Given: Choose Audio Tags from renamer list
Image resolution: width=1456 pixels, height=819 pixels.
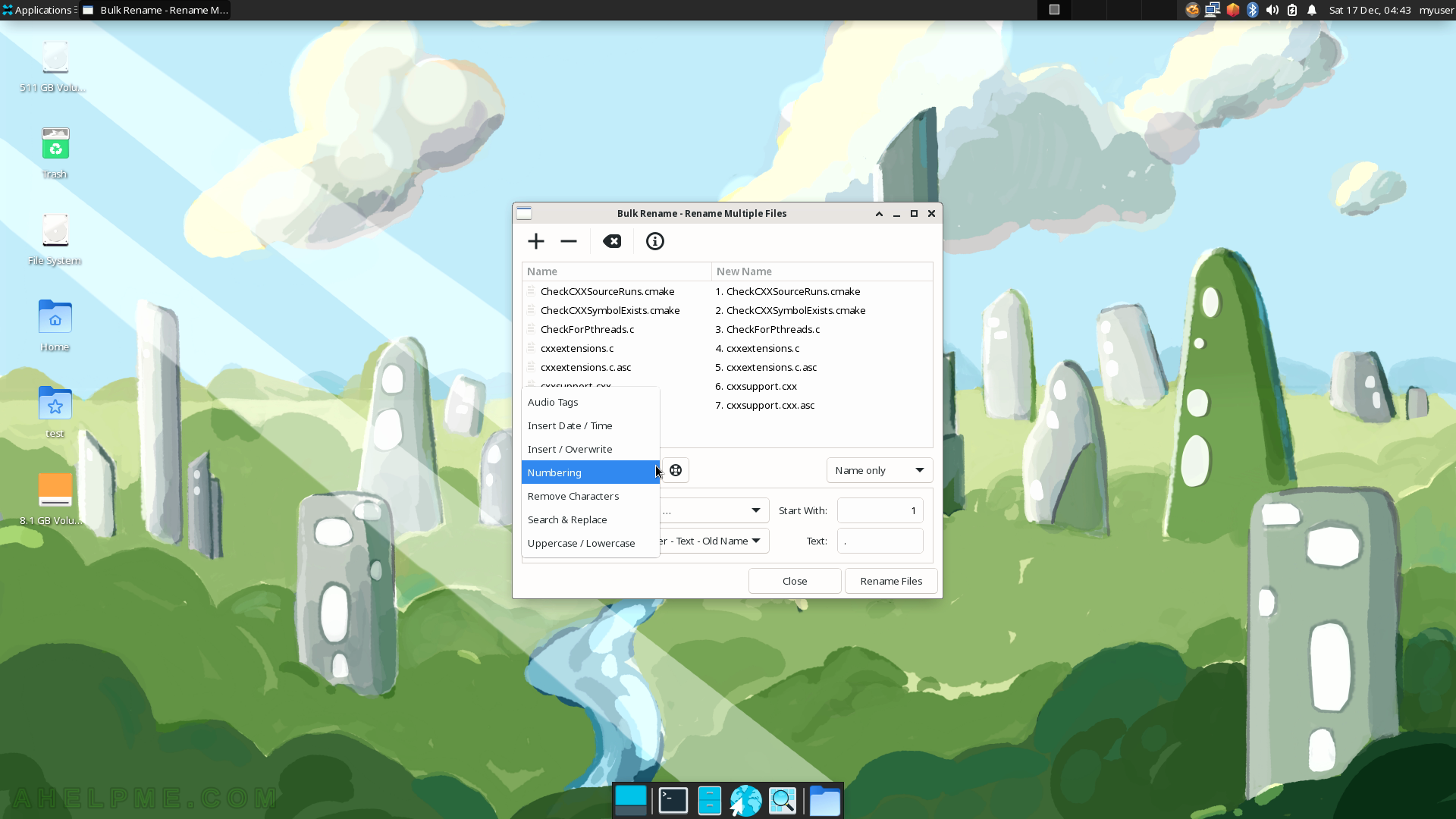Looking at the screenshot, I should pos(590,402).
